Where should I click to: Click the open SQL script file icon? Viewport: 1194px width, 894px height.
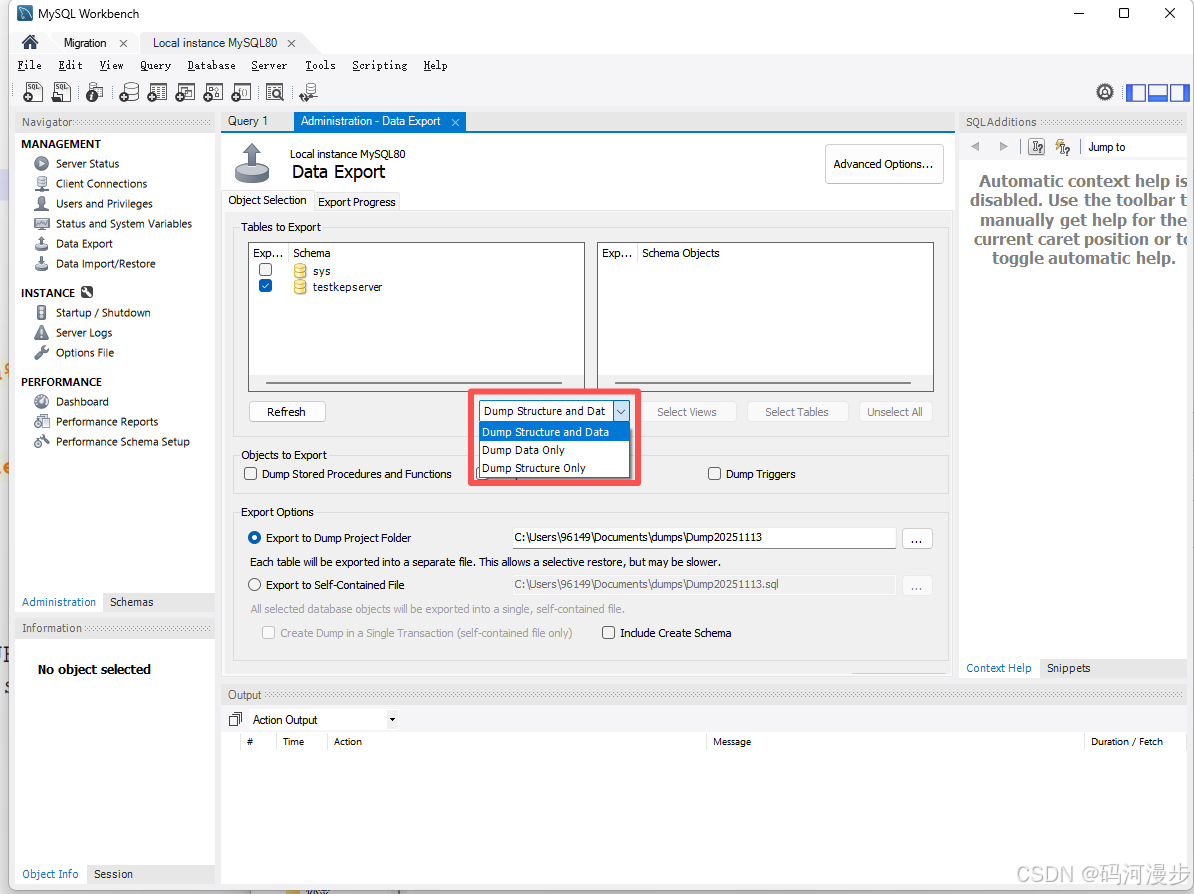(x=61, y=92)
